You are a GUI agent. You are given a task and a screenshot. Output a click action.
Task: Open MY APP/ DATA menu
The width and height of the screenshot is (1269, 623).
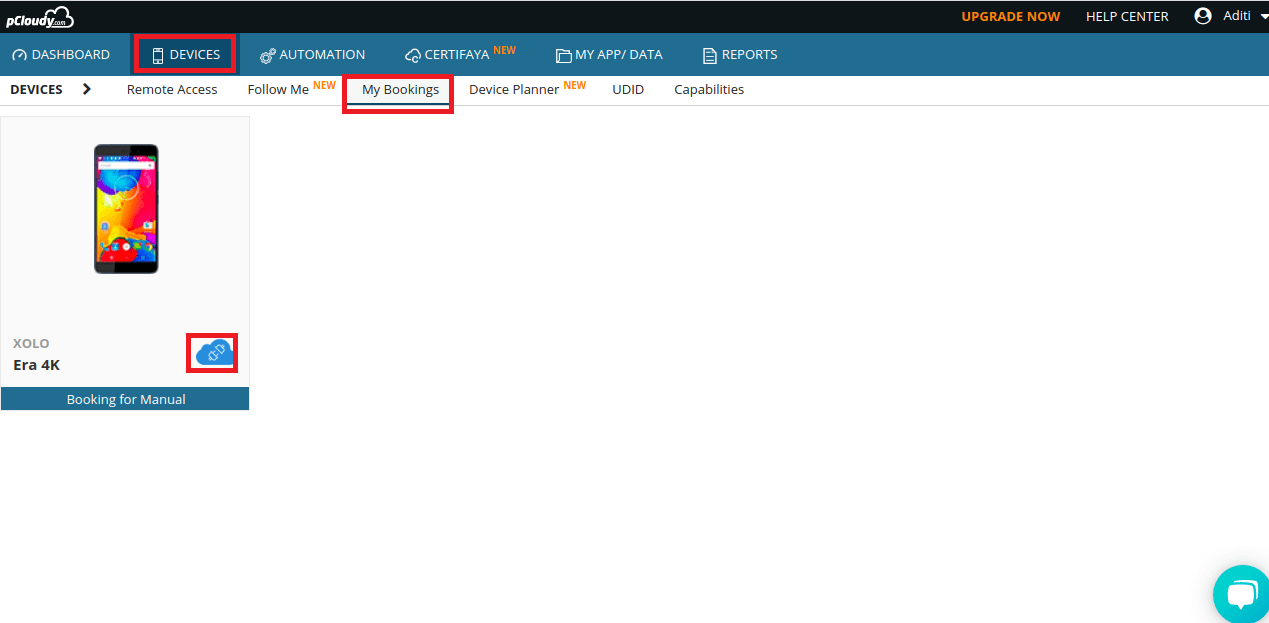click(x=609, y=55)
